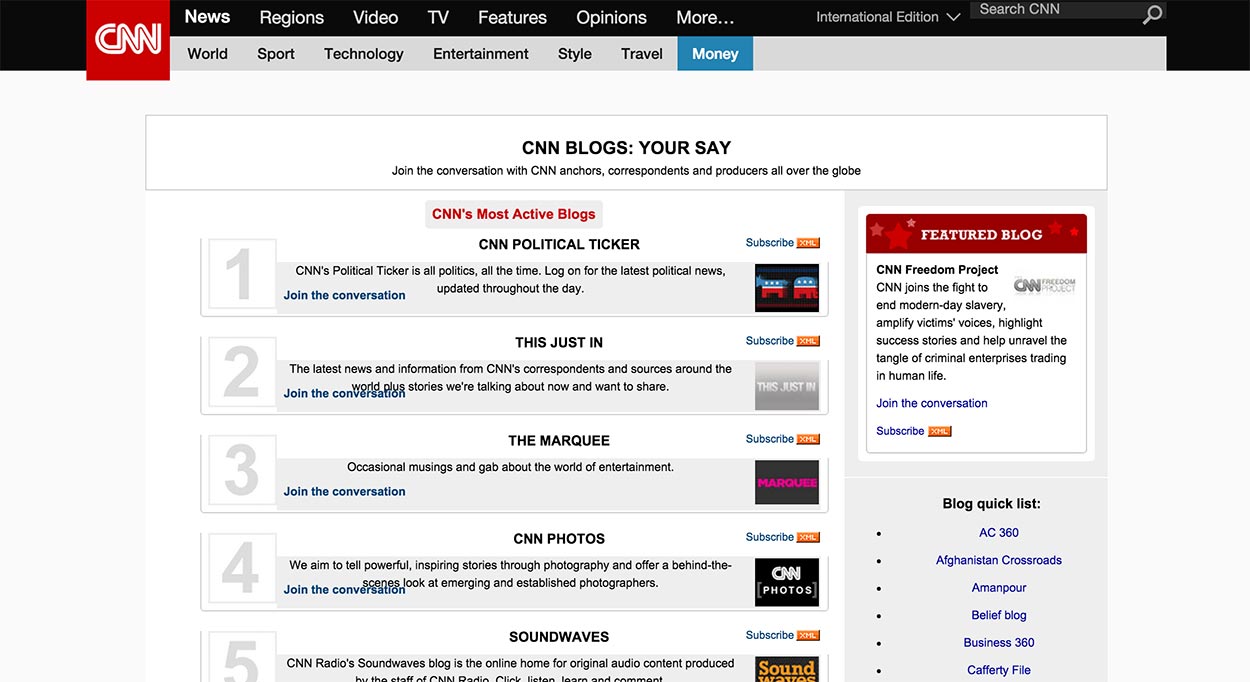Image resolution: width=1250 pixels, height=682 pixels.
Task: Go to the TV section
Action: 438,18
